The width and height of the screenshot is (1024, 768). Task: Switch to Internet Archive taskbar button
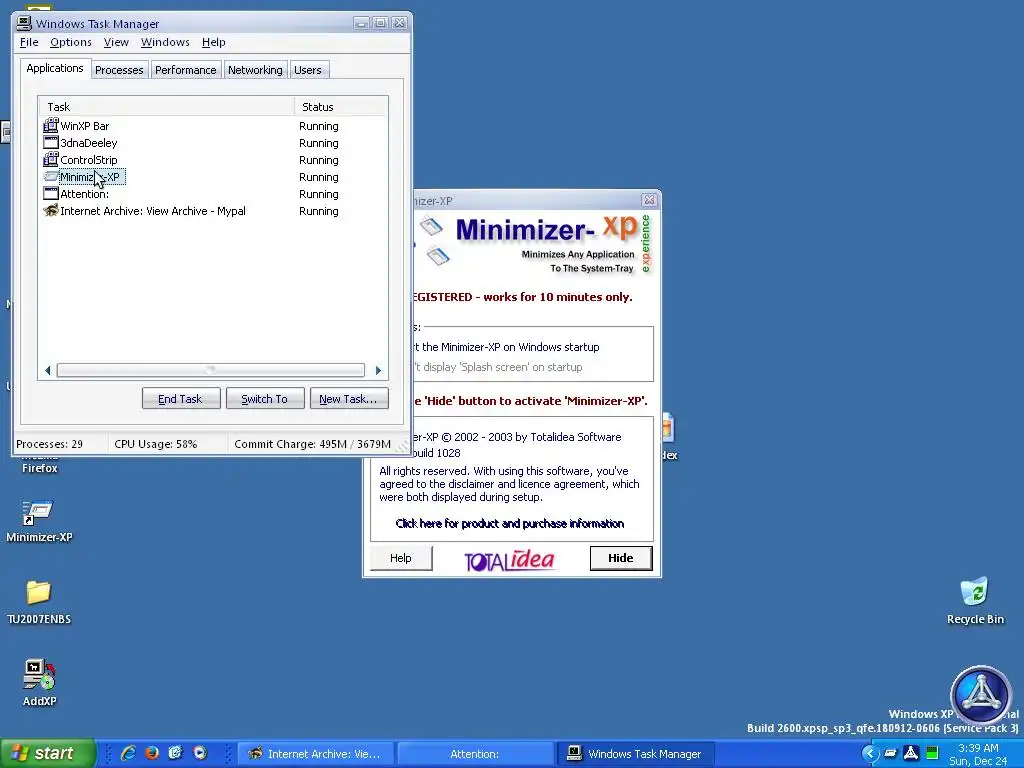click(x=315, y=754)
